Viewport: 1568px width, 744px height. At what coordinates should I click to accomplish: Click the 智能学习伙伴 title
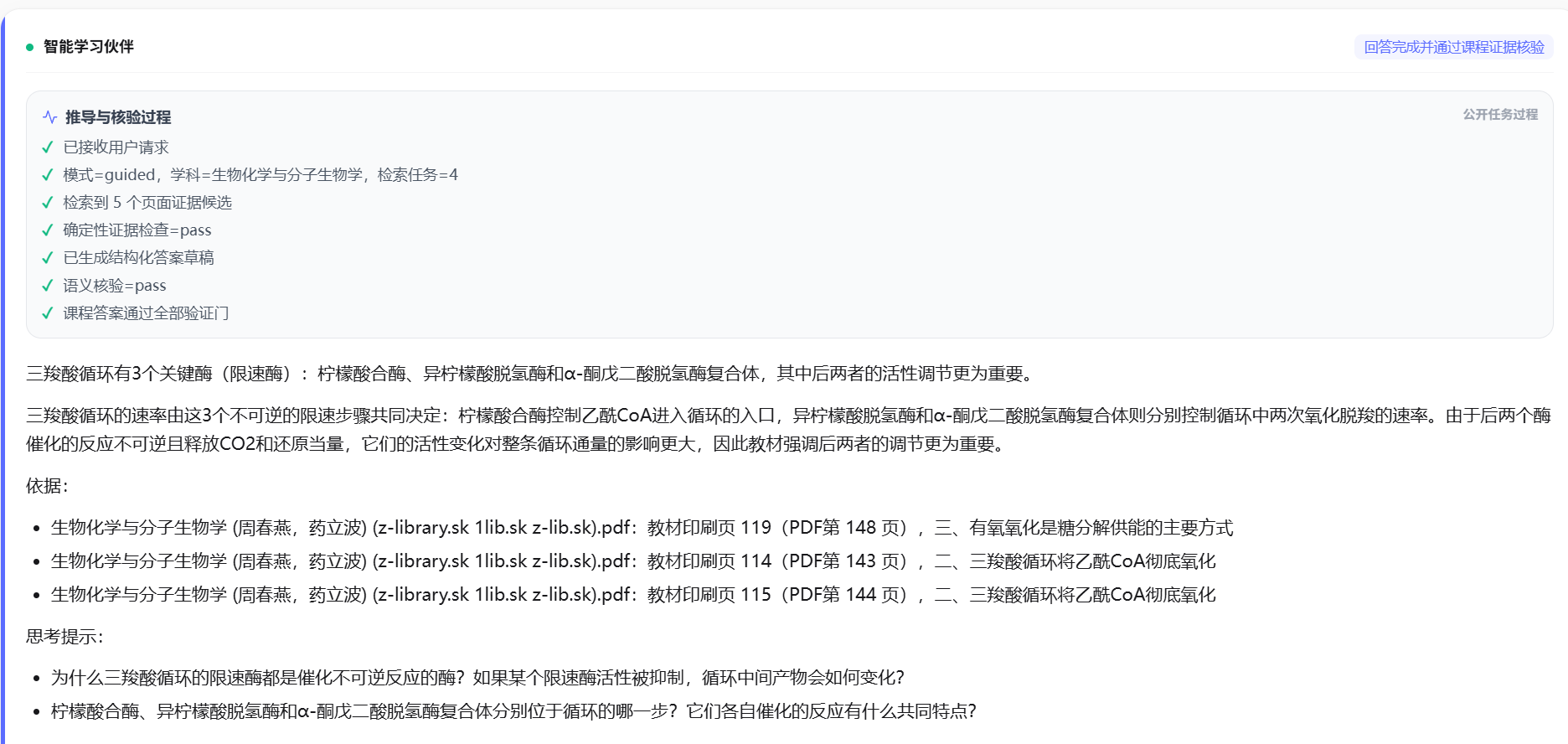tap(89, 47)
